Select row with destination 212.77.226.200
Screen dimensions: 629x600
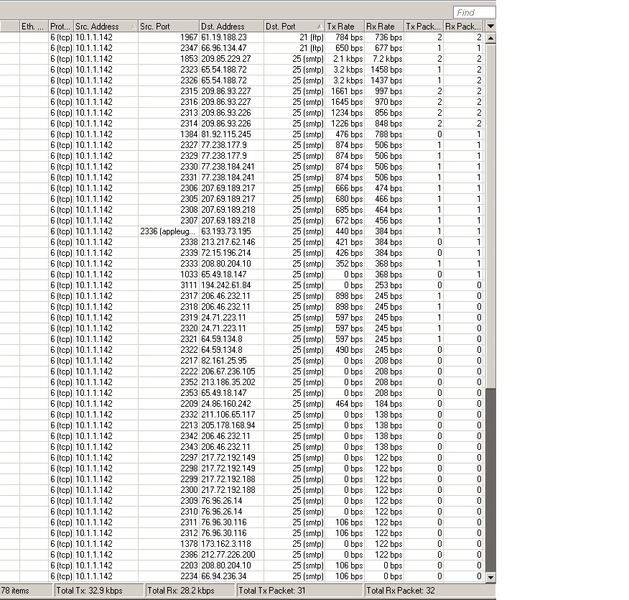[x=241, y=555]
